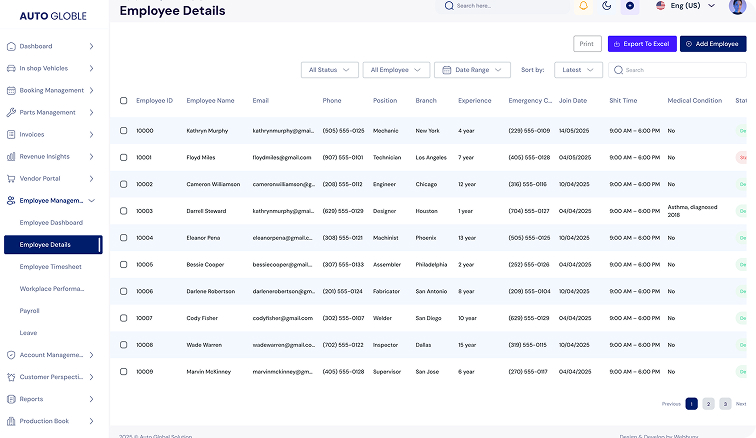Screen dimensions: 756x438
Task: Expand the Invoices menu chevron
Action: tap(91, 135)
